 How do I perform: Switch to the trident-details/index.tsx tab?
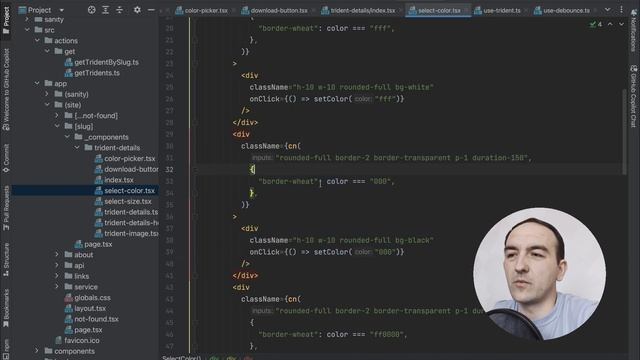tap(358, 10)
